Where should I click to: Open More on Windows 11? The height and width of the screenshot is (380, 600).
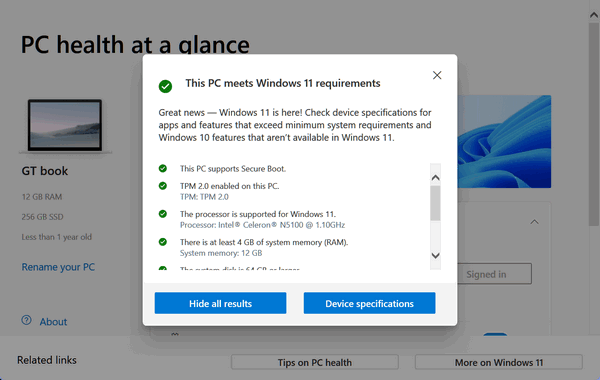click(x=499, y=362)
